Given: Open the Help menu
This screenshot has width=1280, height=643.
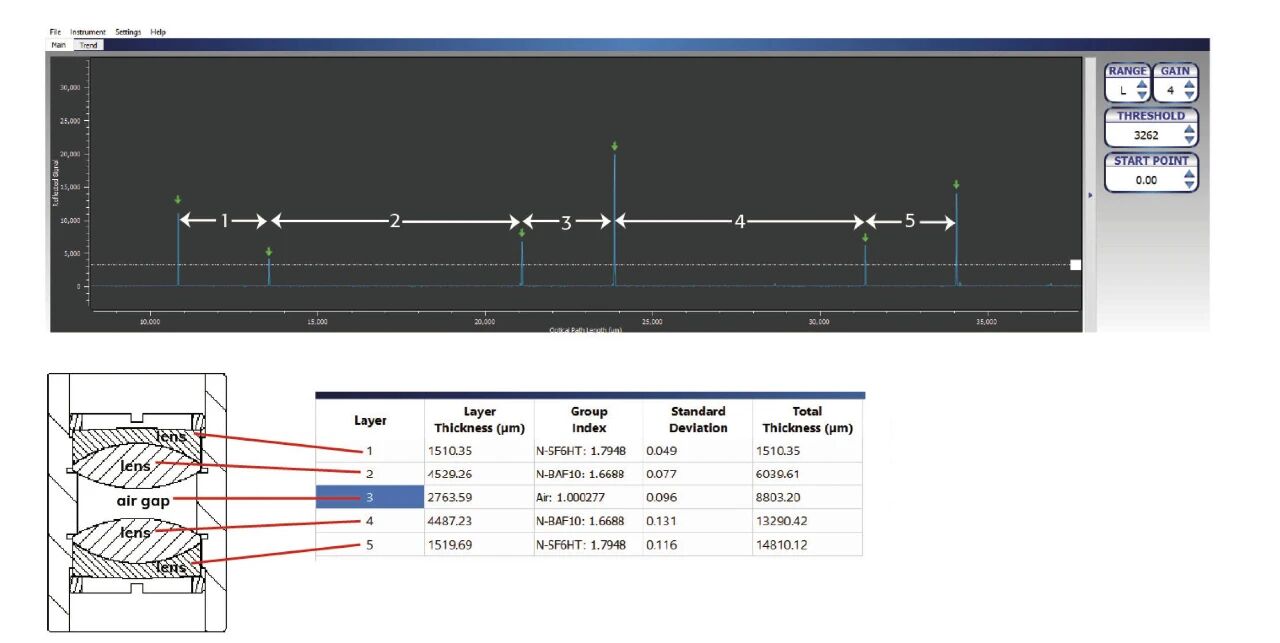Looking at the screenshot, I should tap(158, 32).
